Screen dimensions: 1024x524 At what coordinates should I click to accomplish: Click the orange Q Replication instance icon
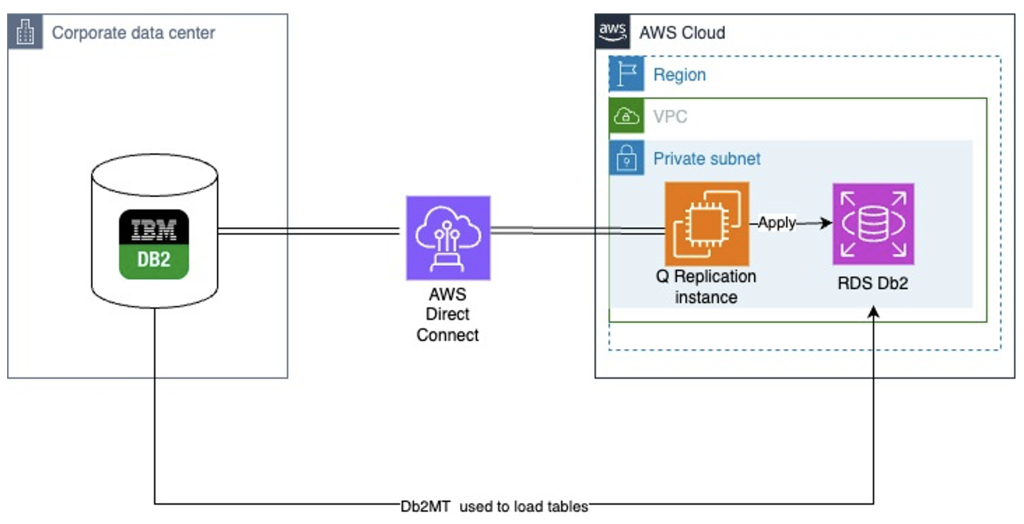(707, 224)
